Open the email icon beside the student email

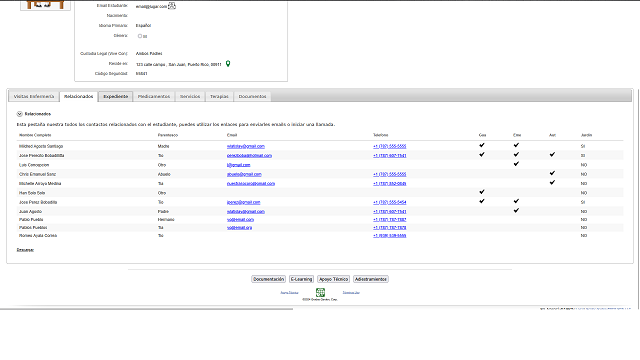tap(172, 6)
